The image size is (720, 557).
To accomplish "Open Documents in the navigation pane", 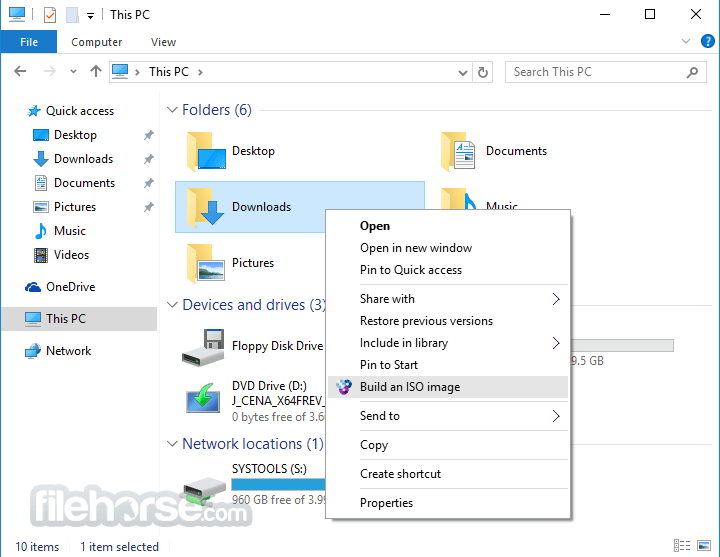I will [x=74, y=183].
